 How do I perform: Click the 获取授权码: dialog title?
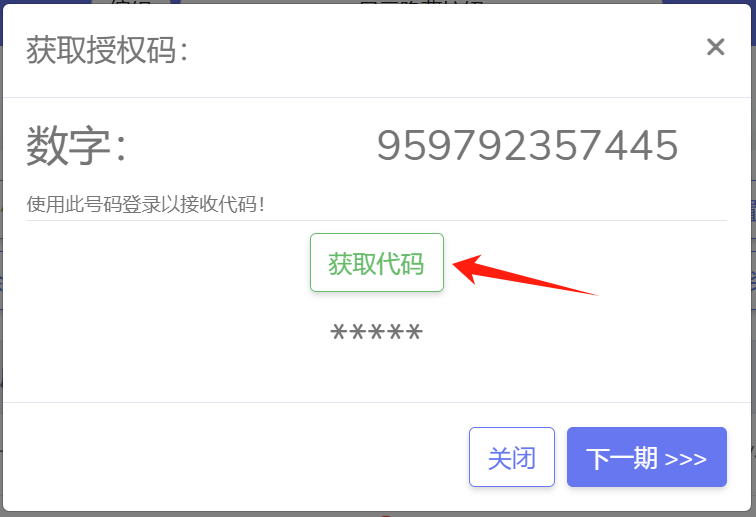[x=107, y=50]
